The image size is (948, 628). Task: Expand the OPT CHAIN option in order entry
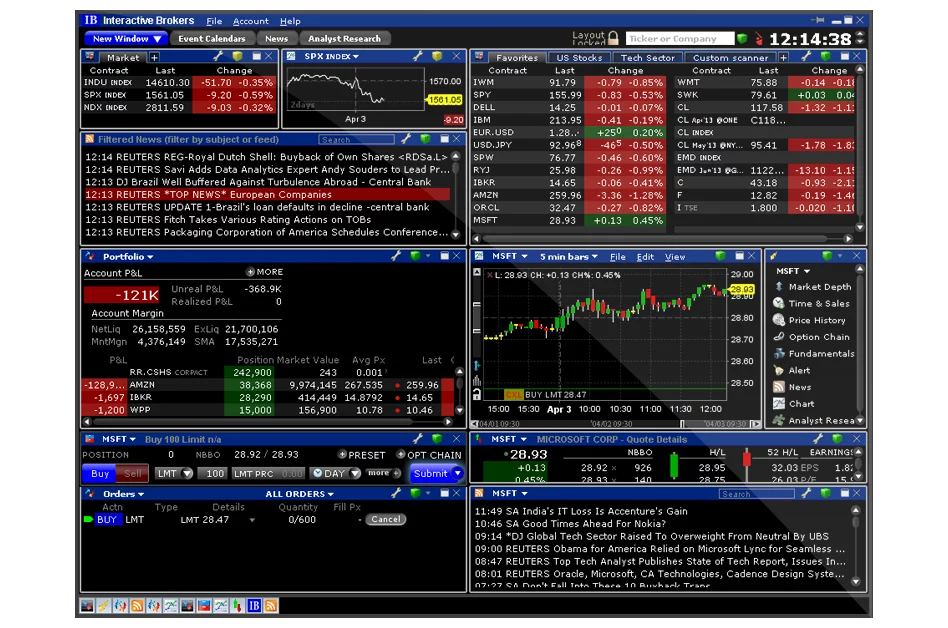click(429, 455)
